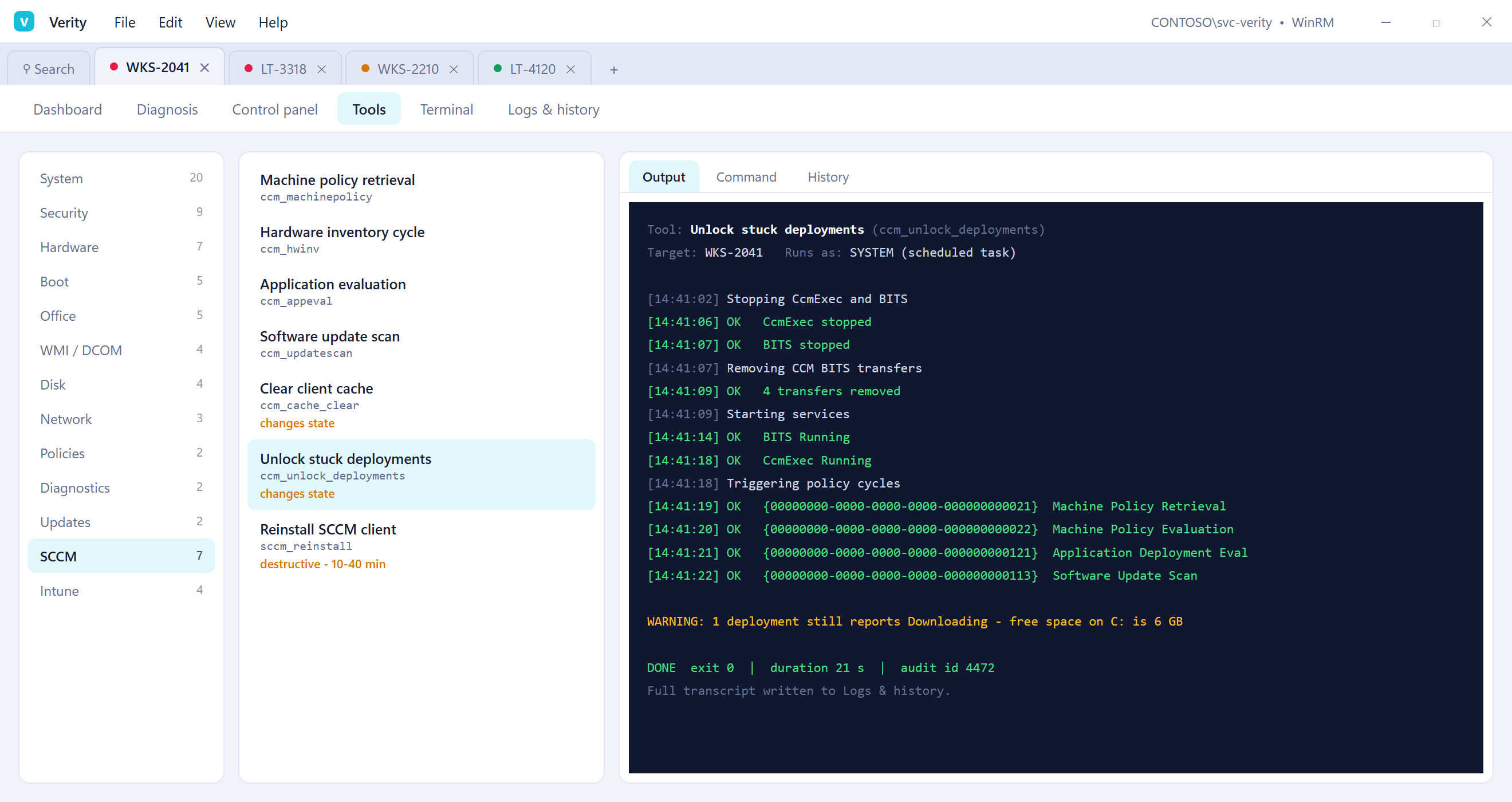The width and height of the screenshot is (1512, 802).
Task: Choose Hardware inventory cycle tool
Action: [x=422, y=239]
